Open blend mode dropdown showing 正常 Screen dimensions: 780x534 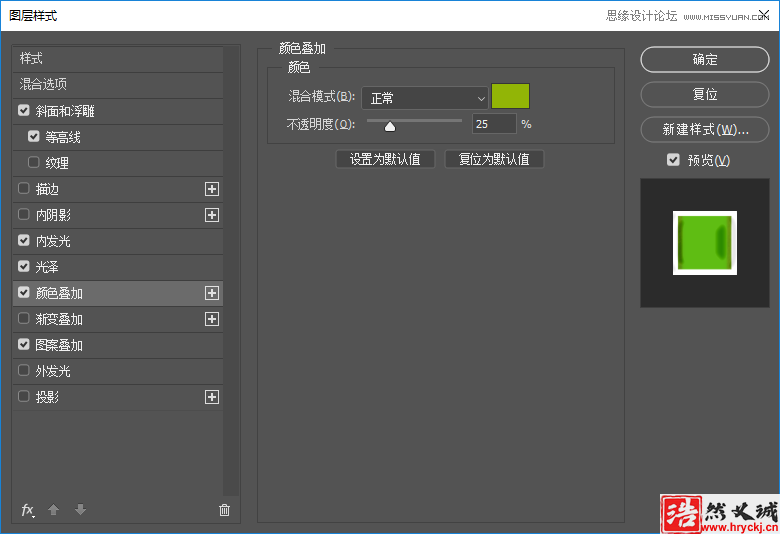425,98
